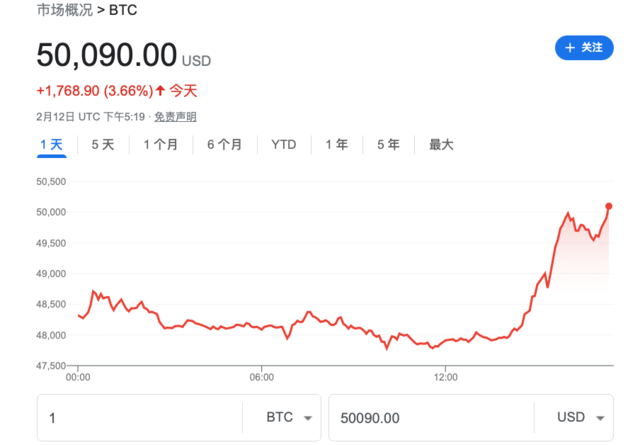This screenshot has height=445, width=640.
Task: Click the BTC amount input field
Action: [x=140, y=418]
